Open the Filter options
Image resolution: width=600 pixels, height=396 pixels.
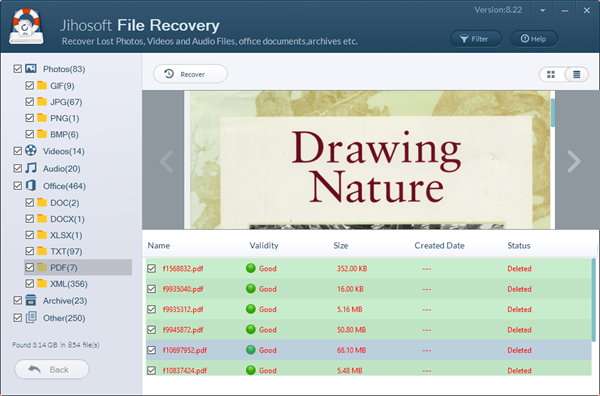point(476,39)
